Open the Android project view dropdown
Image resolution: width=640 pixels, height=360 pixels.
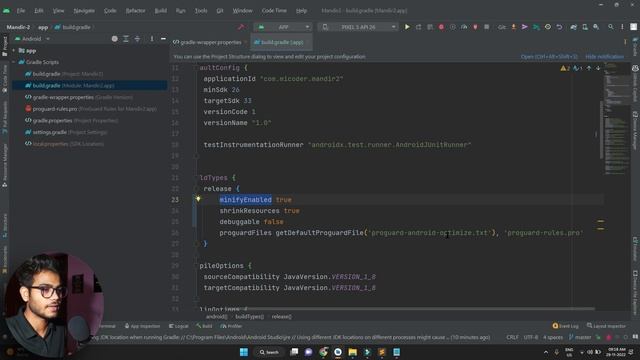point(32,39)
